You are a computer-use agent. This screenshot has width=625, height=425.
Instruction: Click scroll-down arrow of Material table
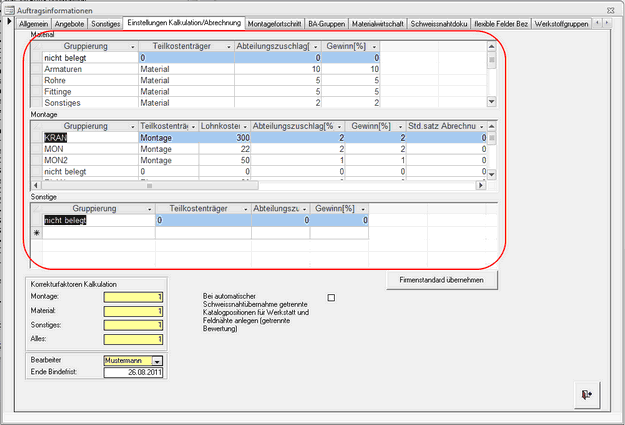490,101
